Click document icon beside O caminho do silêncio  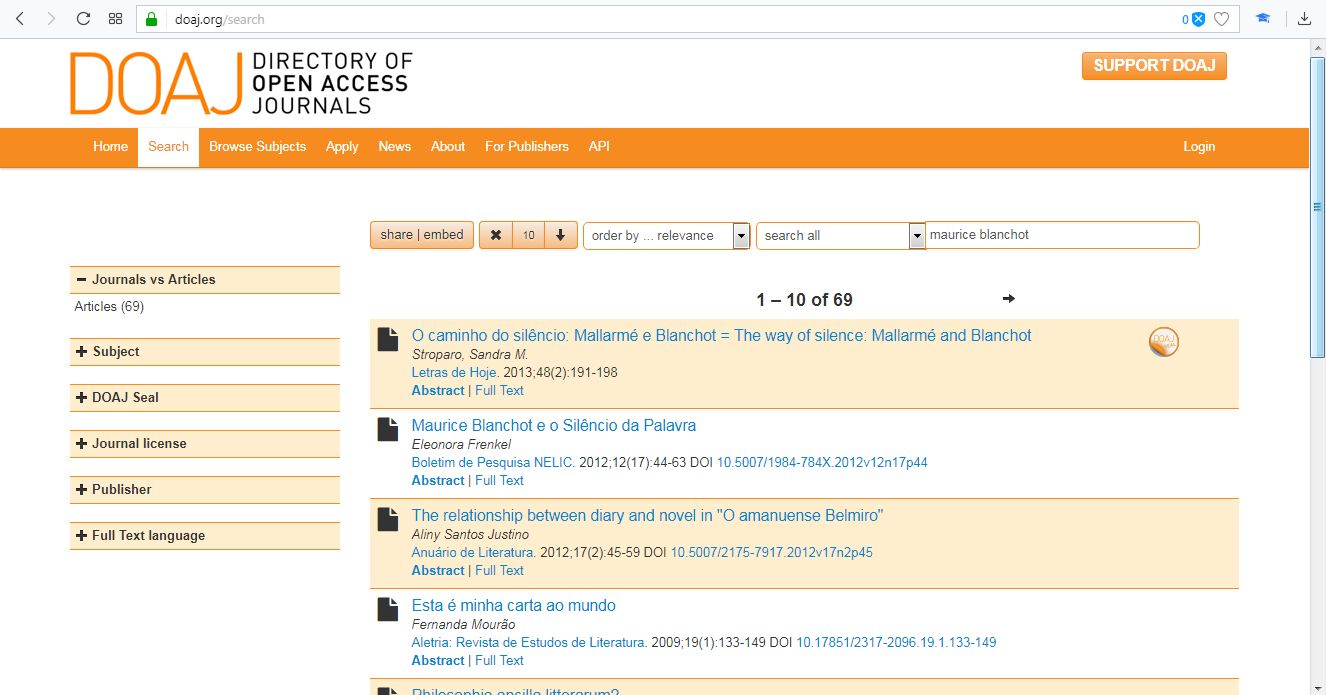pos(388,339)
